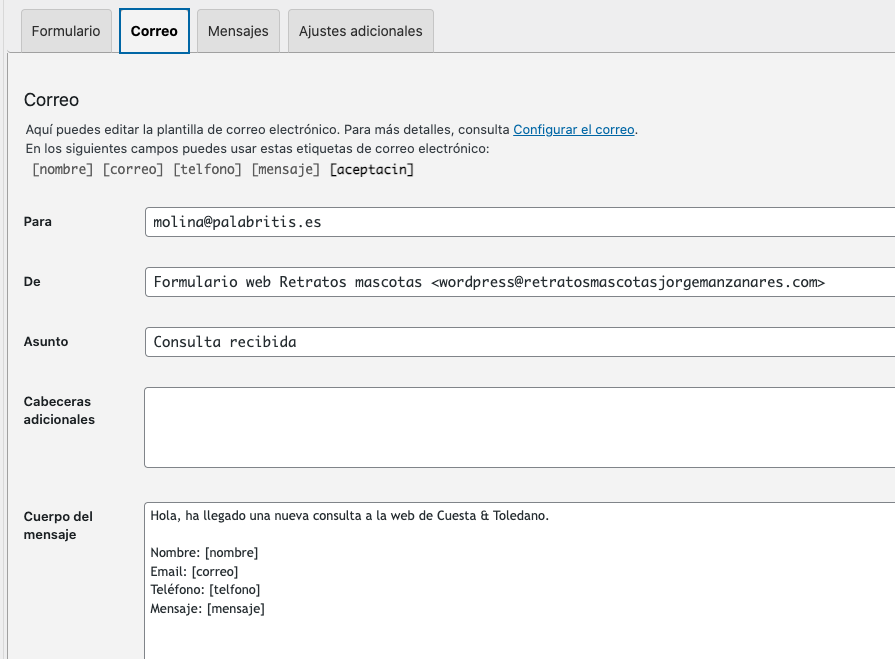Click the [mensaje] mail tag

pyautogui.click(x=285, y=169)
